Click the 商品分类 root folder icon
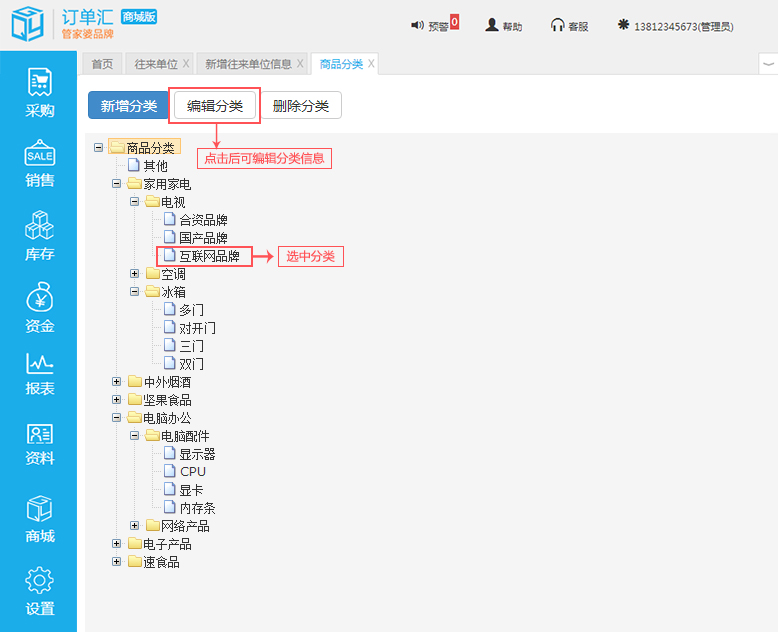The height and width of the screenshot is (632, 780). tap(117, 147)
